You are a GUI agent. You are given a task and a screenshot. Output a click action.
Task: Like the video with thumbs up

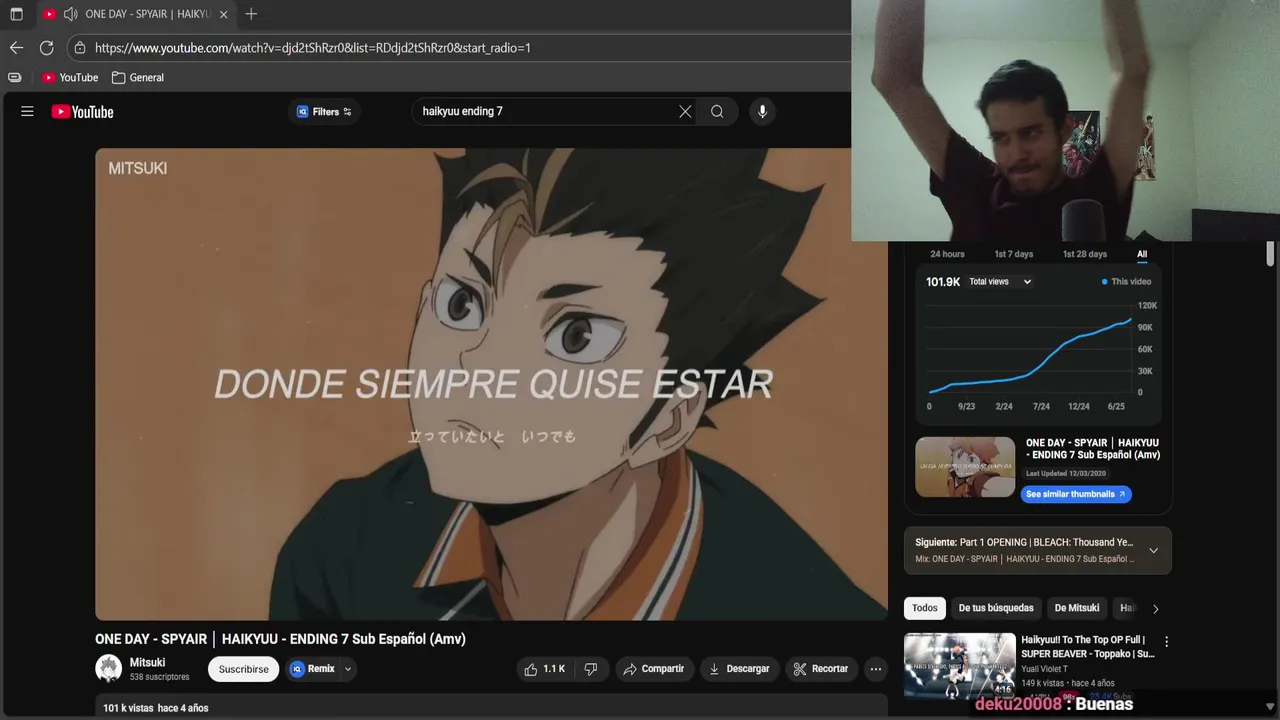(545, 669)
